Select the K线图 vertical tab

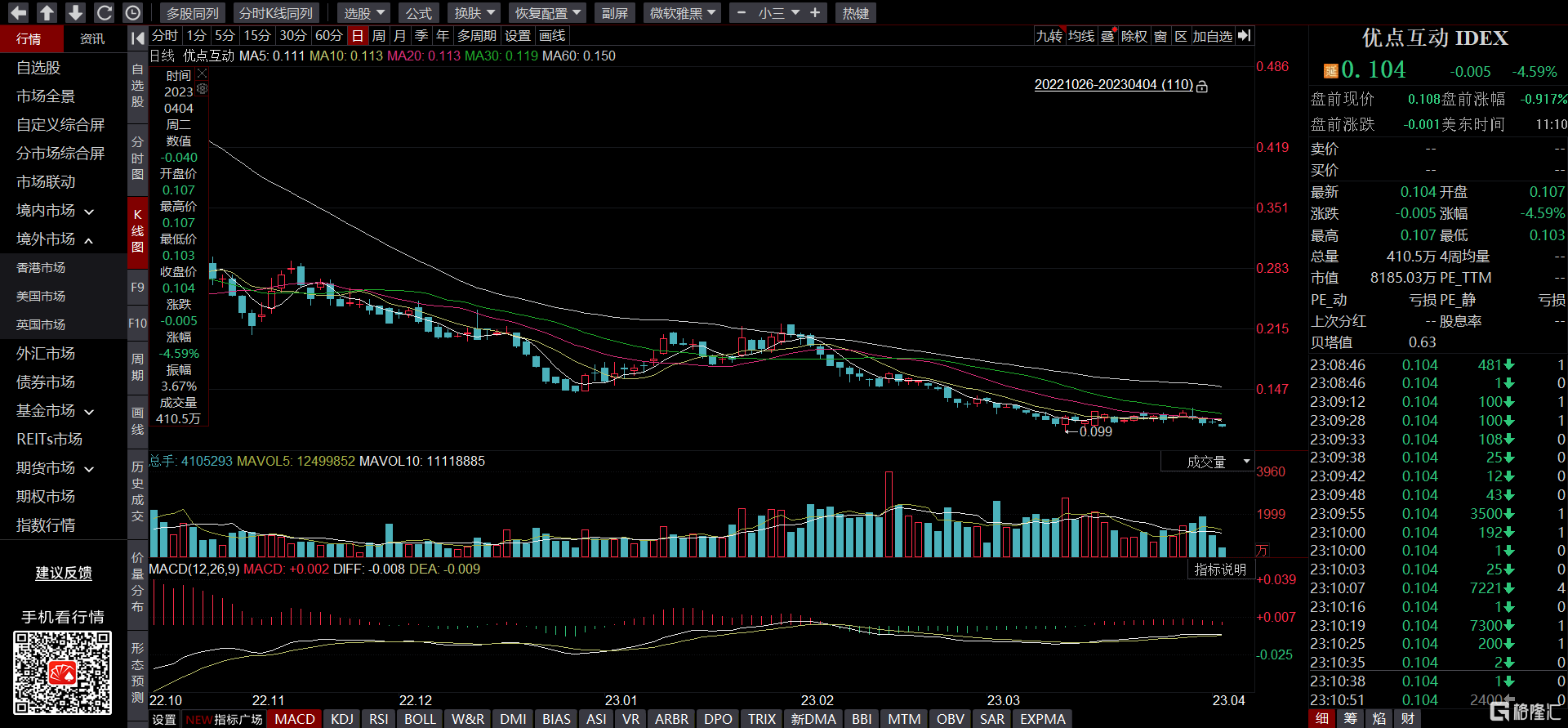[137, 231]
